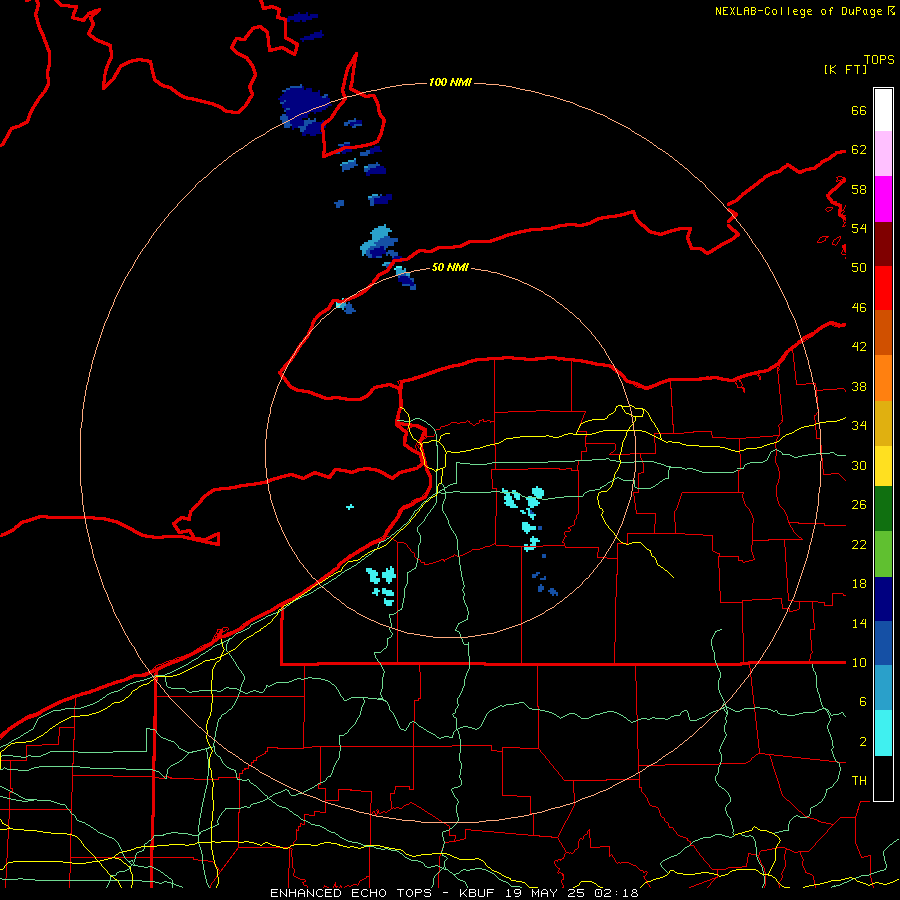Click the black TH threshold swatch

tap(883, 778)
